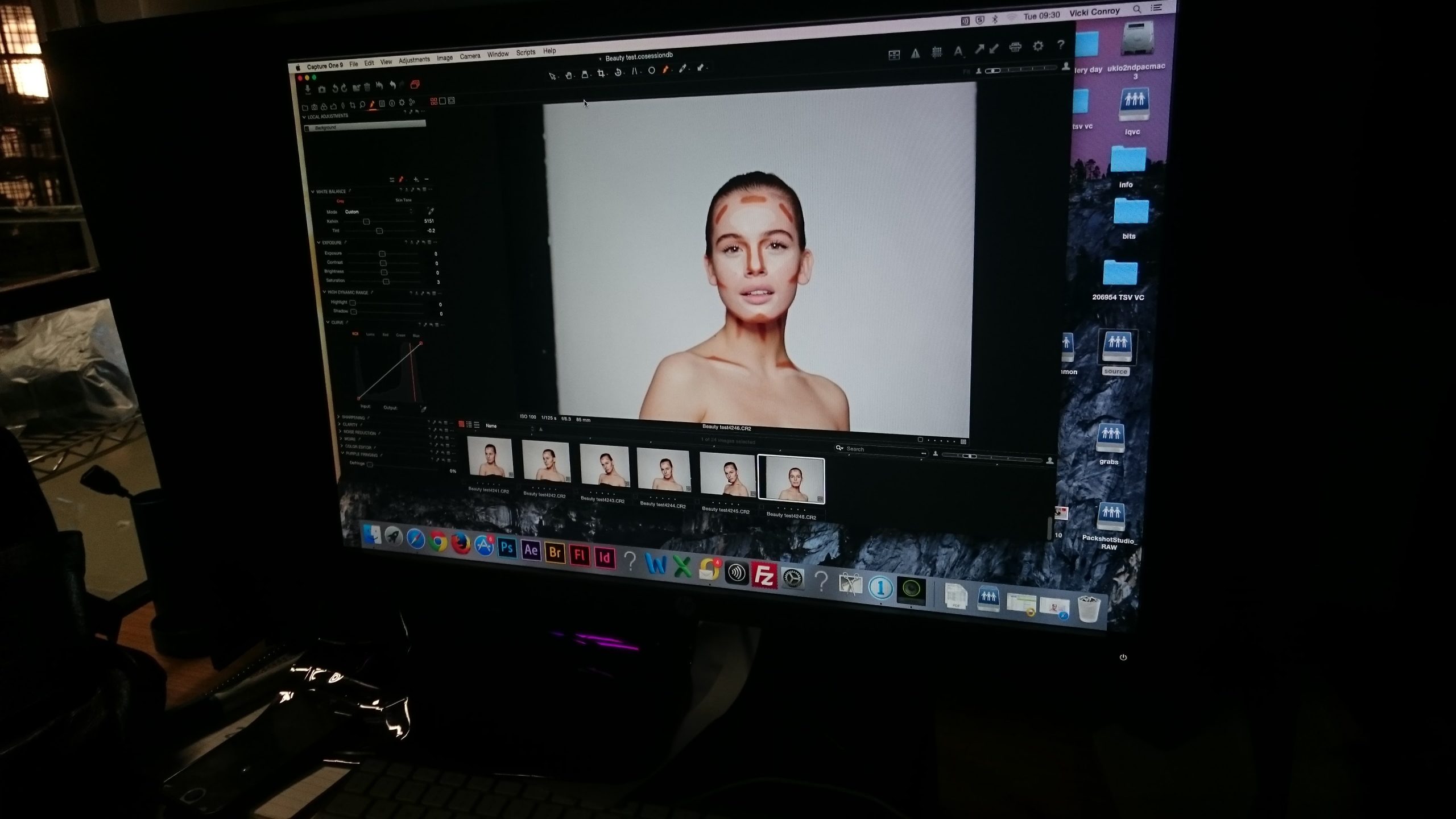Switch to the Skin Tone tab
The height and width of the screenshot is (819, 1456).
[x=403, y=200]
